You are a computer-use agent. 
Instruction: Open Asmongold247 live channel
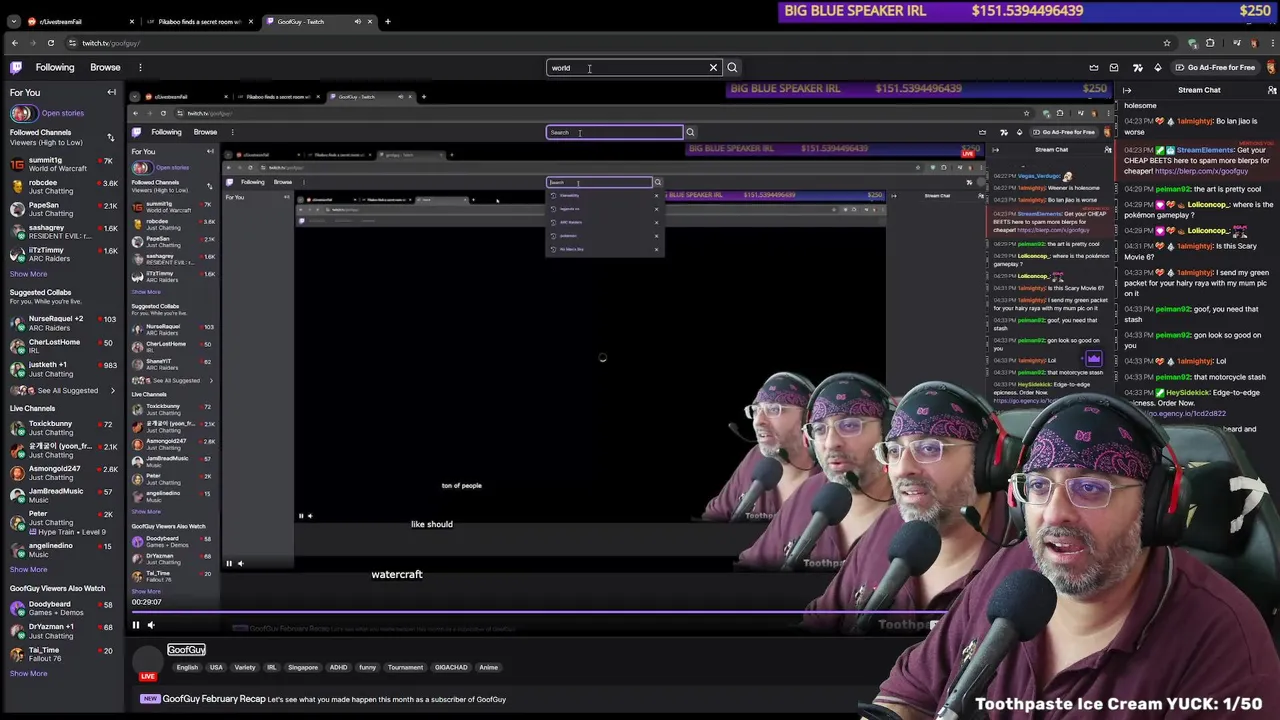64,472
